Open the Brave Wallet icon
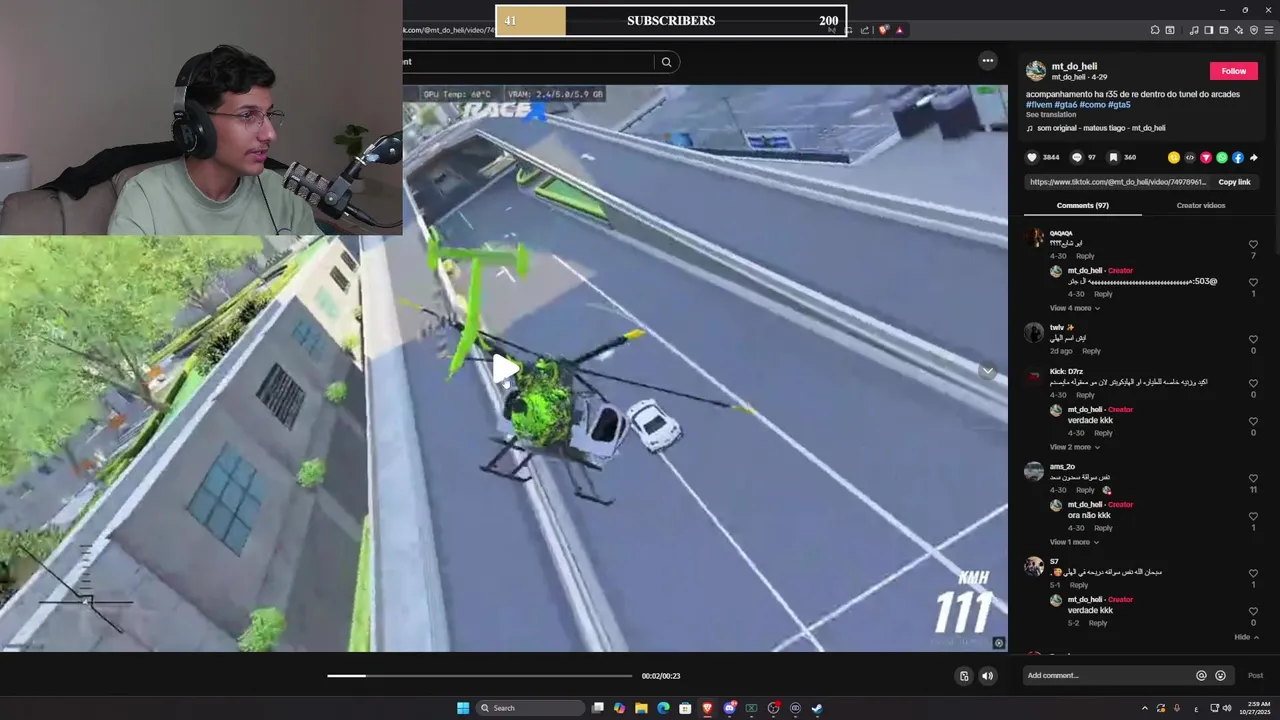The image size is (1280, 720). pyautogui.click(x=1224, y=30)
